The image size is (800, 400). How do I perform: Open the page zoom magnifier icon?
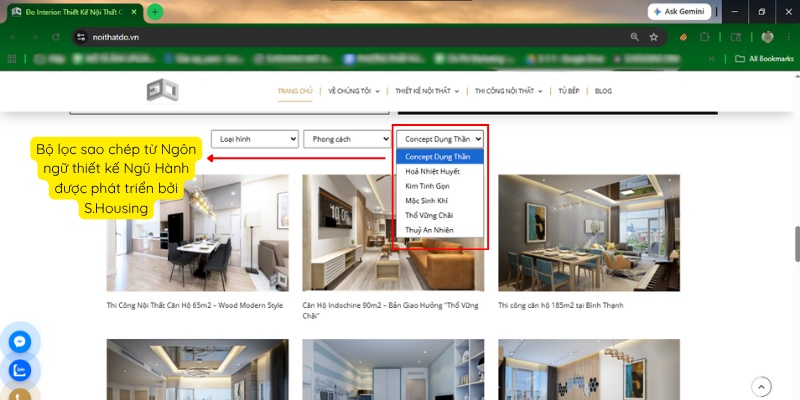(634, 37)
